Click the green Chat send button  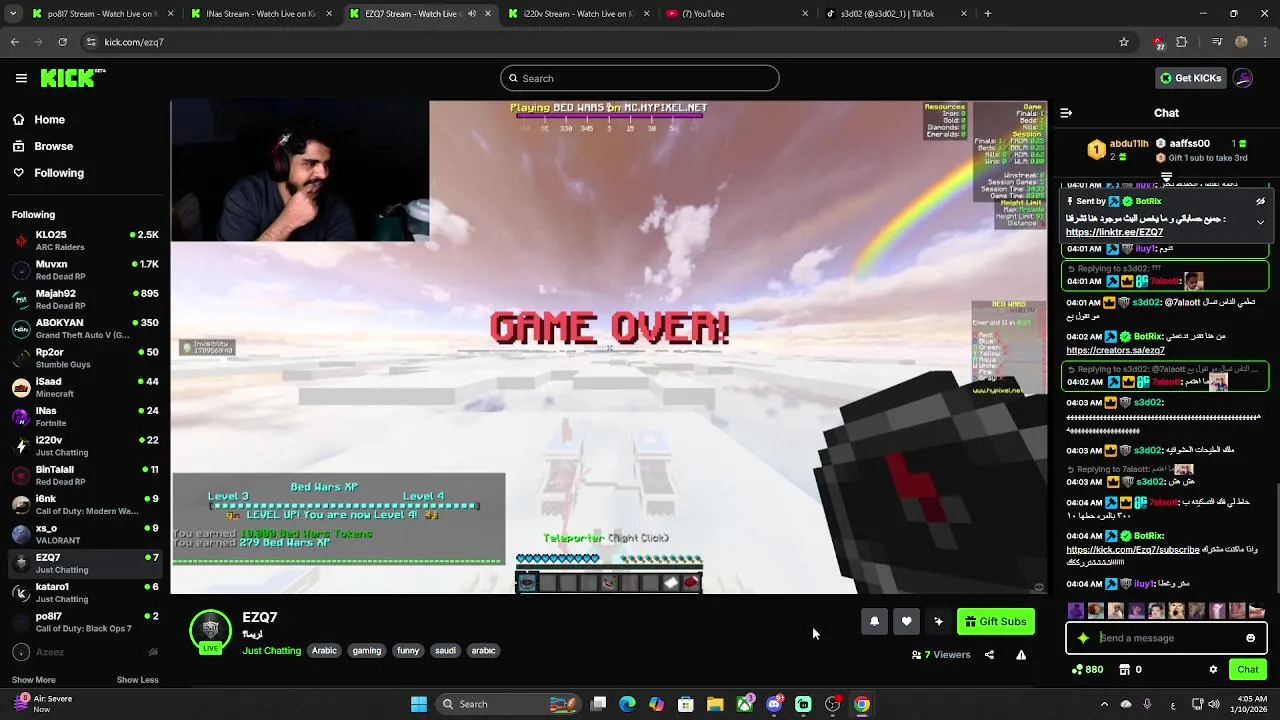(1247, 670)
